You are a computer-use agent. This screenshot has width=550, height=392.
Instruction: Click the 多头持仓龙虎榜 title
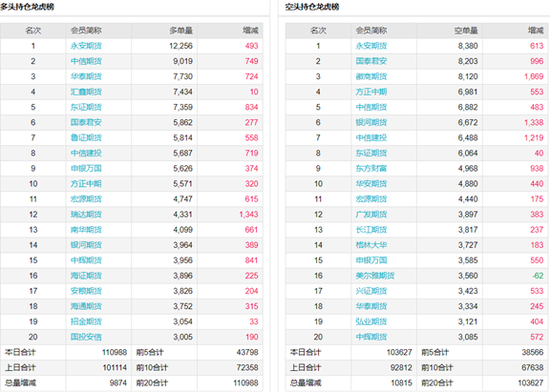point(27,7)
